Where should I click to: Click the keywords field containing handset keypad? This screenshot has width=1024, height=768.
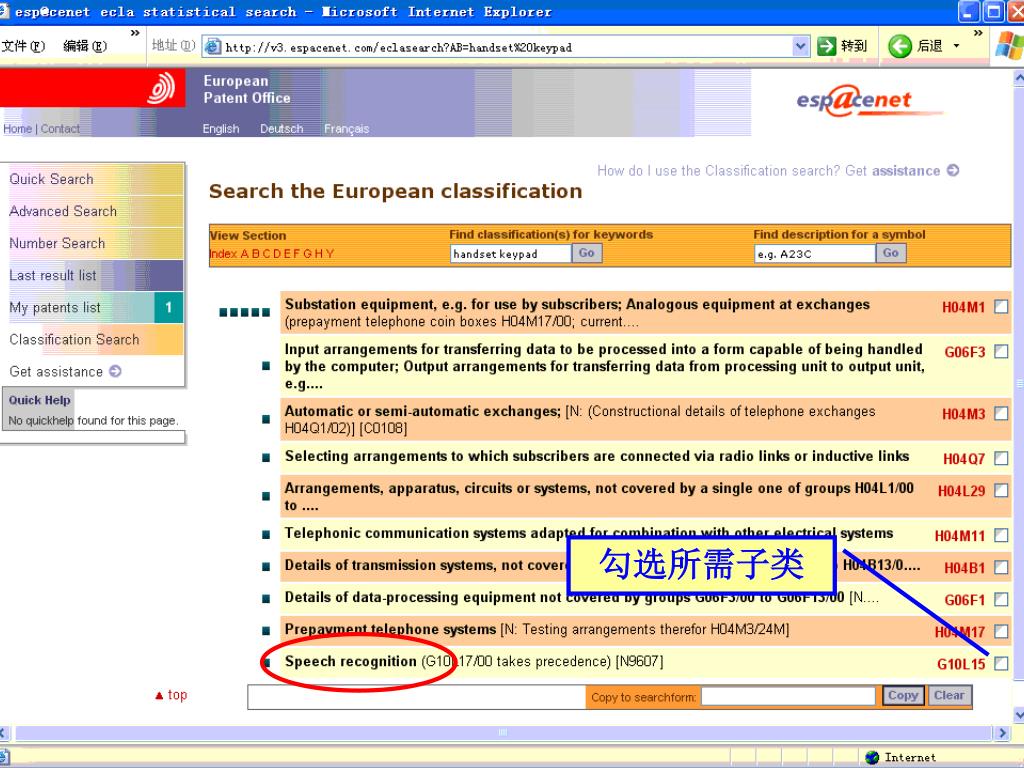pyautogui.click(x=511, y=253)
